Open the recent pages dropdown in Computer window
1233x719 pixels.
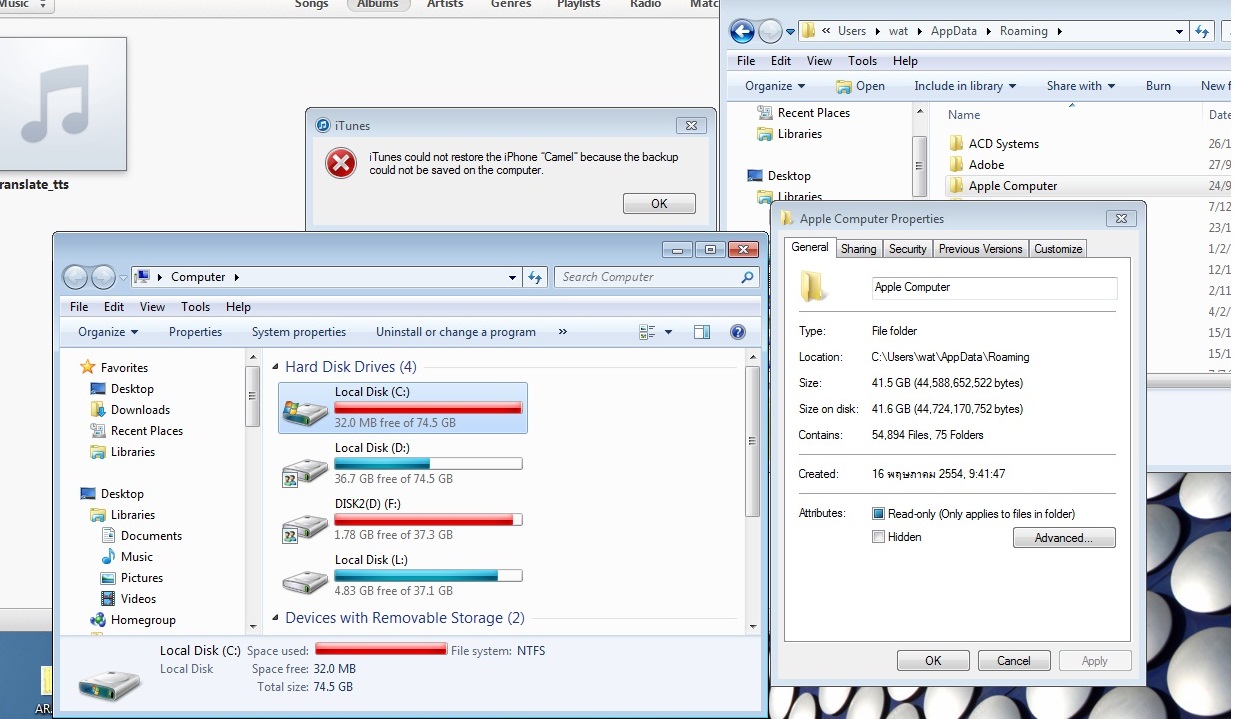(124, 277)
